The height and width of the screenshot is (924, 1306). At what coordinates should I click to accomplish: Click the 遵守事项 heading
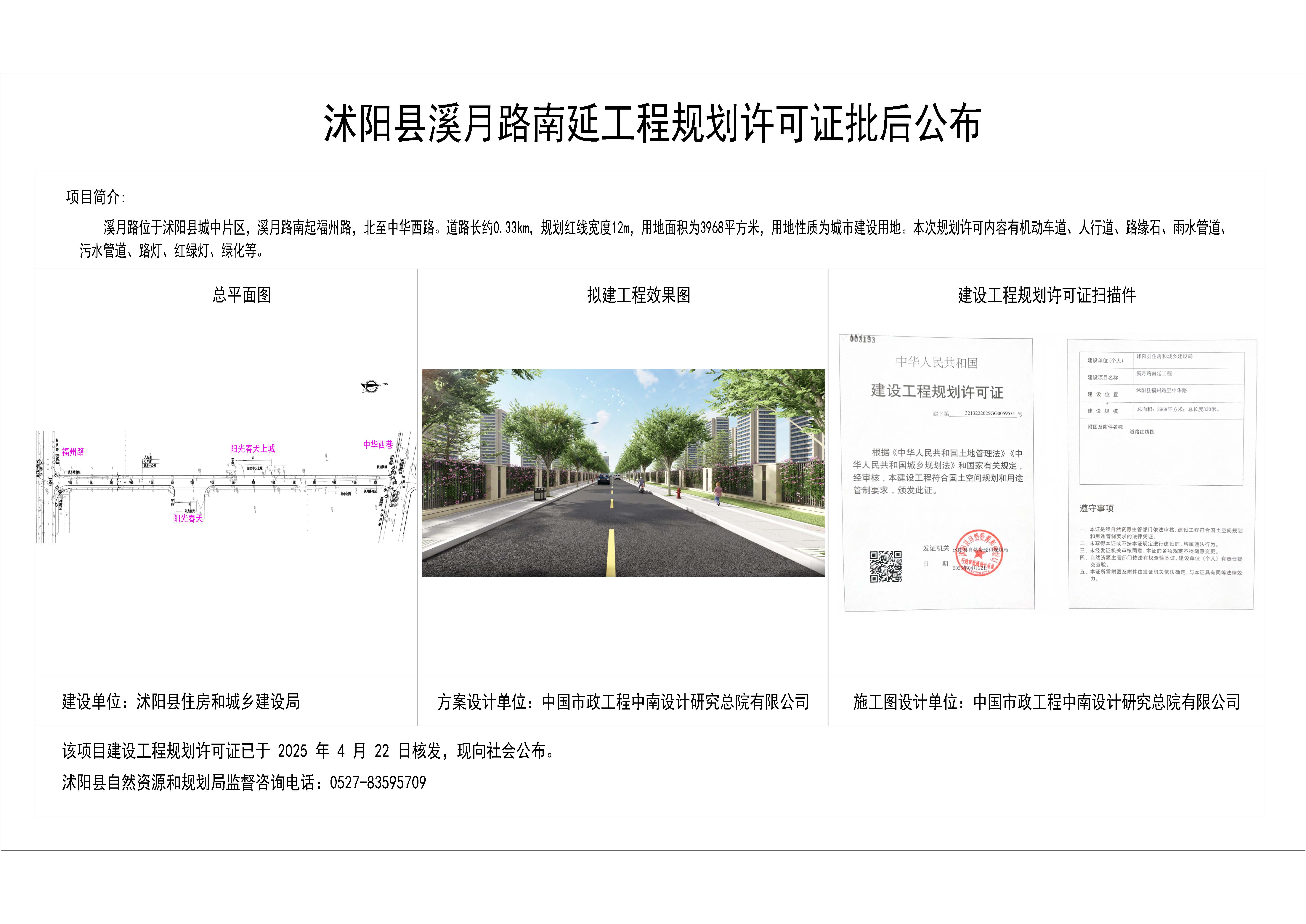(x=1097, y=509)
